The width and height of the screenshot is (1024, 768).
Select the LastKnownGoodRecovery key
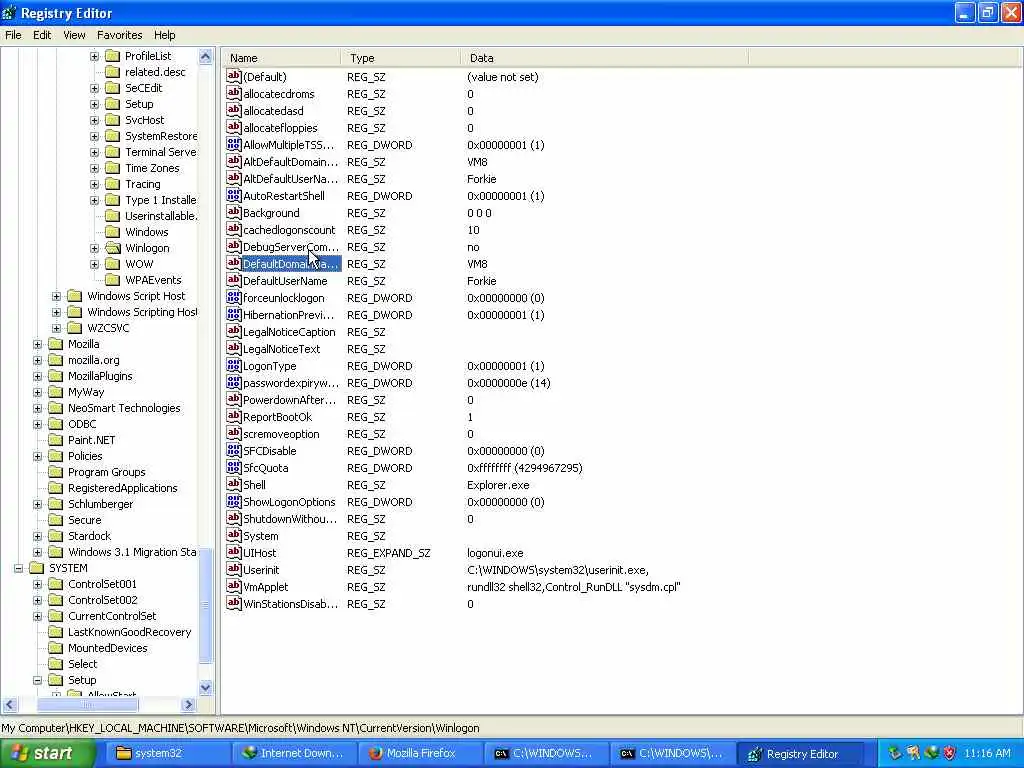(x=129, y=632)
